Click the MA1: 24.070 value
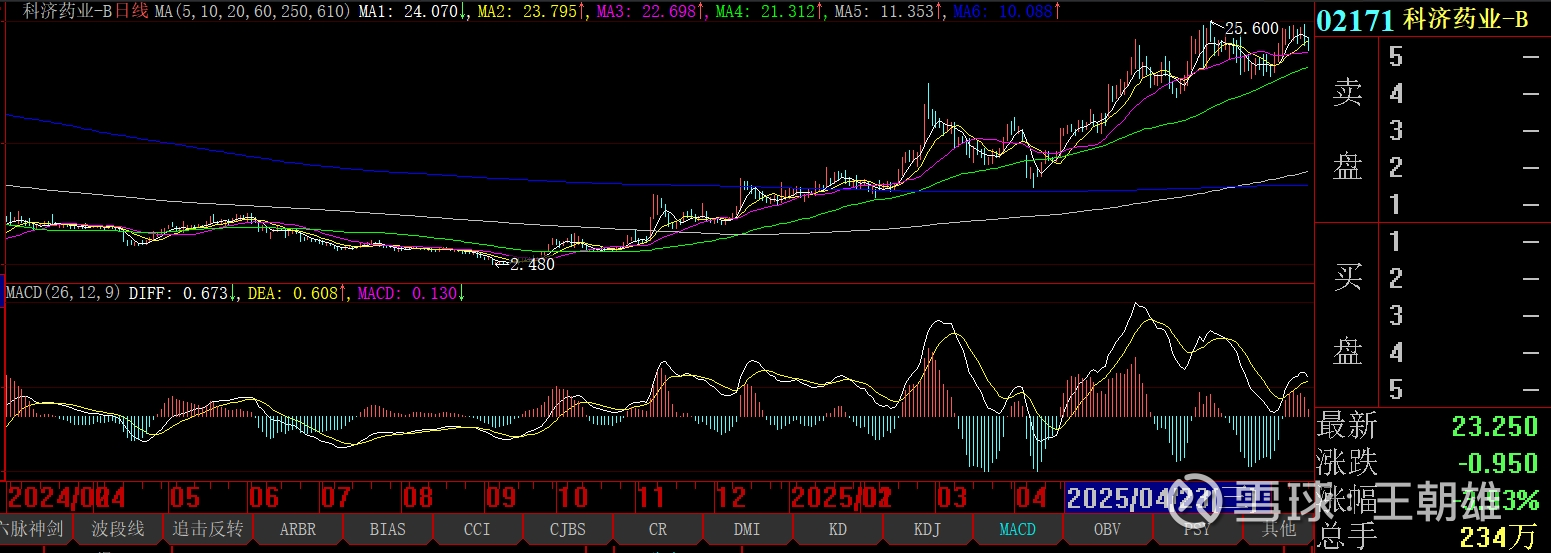The image size is (1551, 553). pyautogui.click(x=414, y=11)
